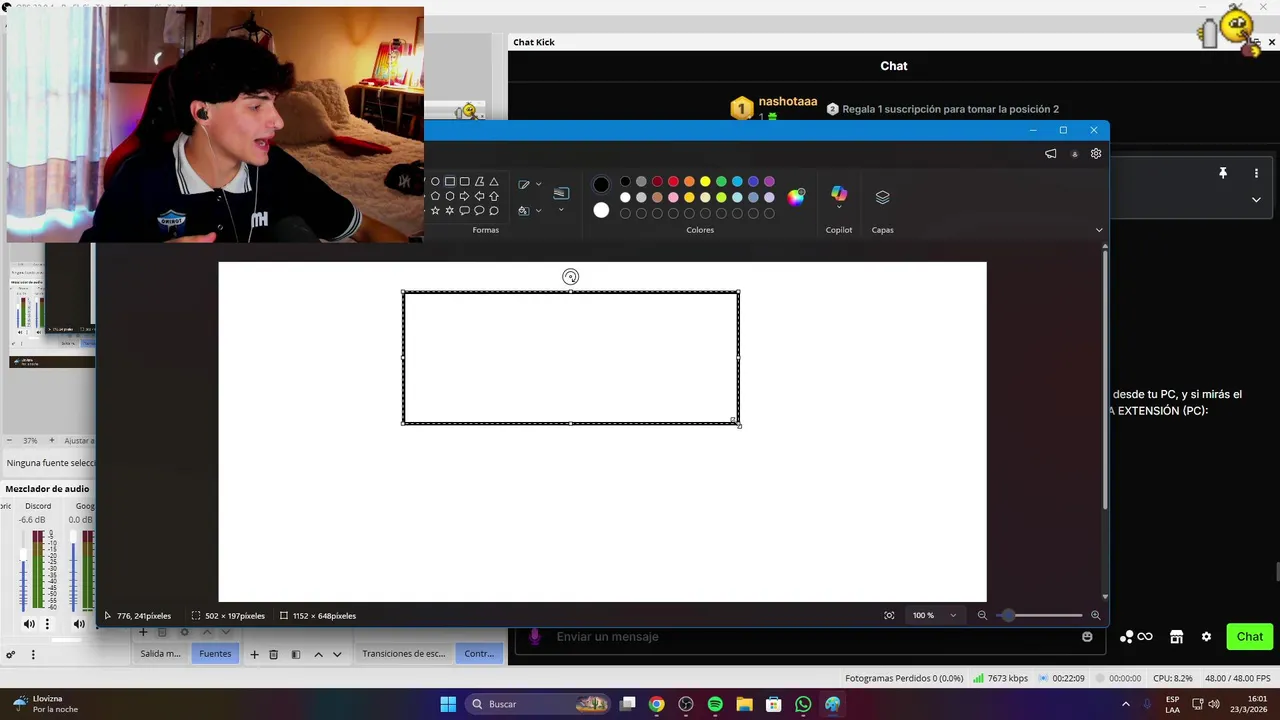The width and height of the screenshot is (1280, 720).
Task: Pick the yellow color swatch
Action: [705, 181]
